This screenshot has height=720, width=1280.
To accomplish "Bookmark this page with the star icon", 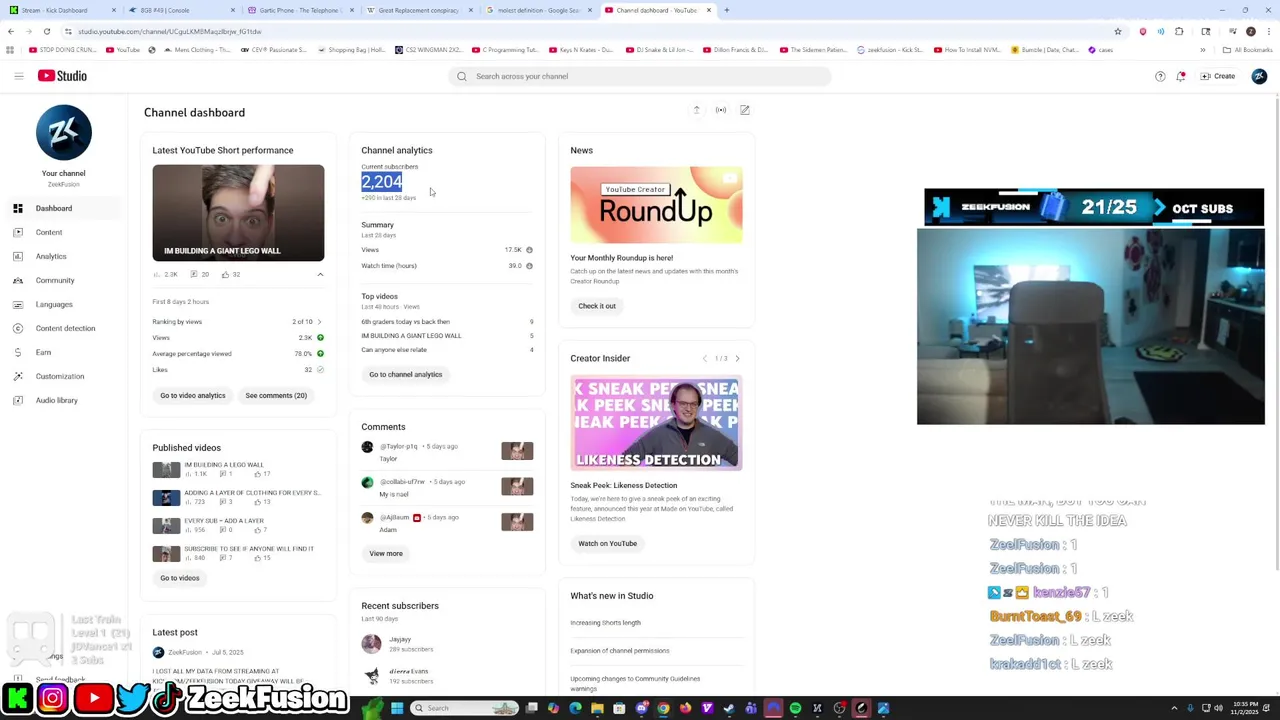I will 1117,31.
